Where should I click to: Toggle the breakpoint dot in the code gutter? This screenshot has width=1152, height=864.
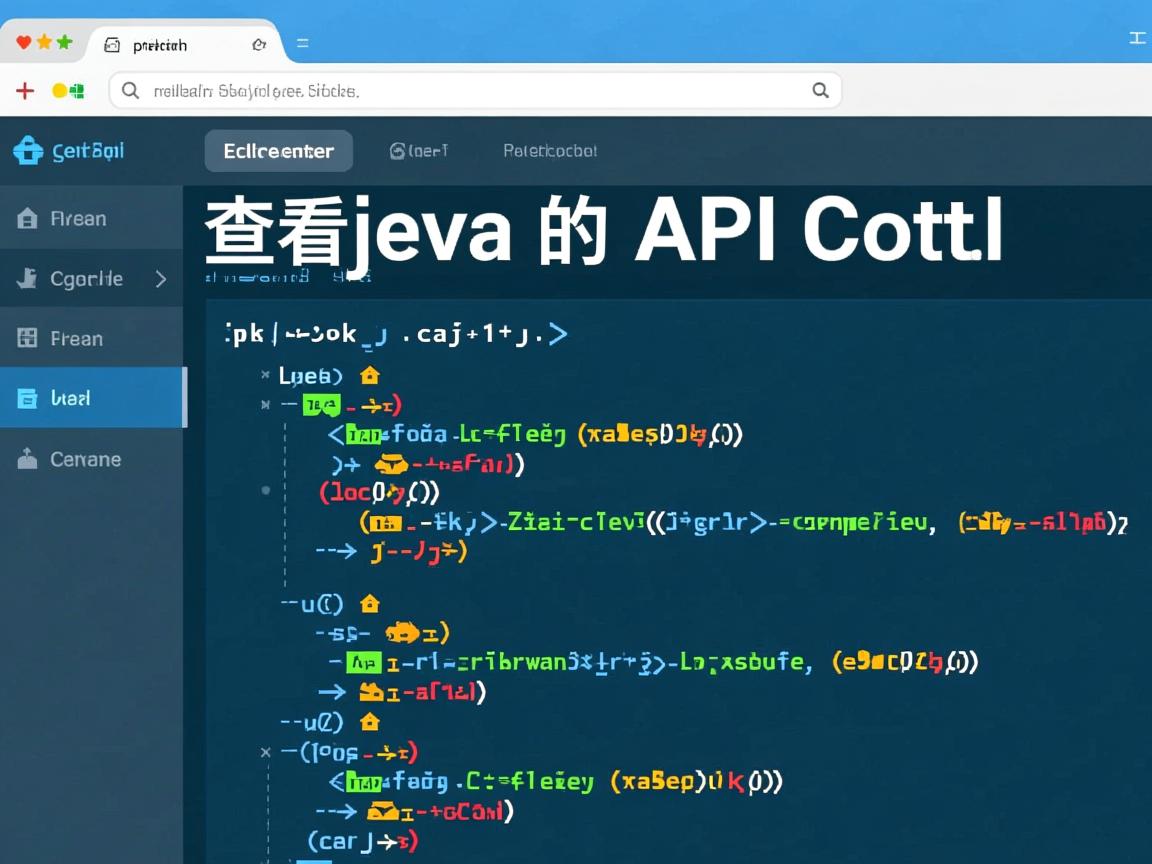[266, 490]
